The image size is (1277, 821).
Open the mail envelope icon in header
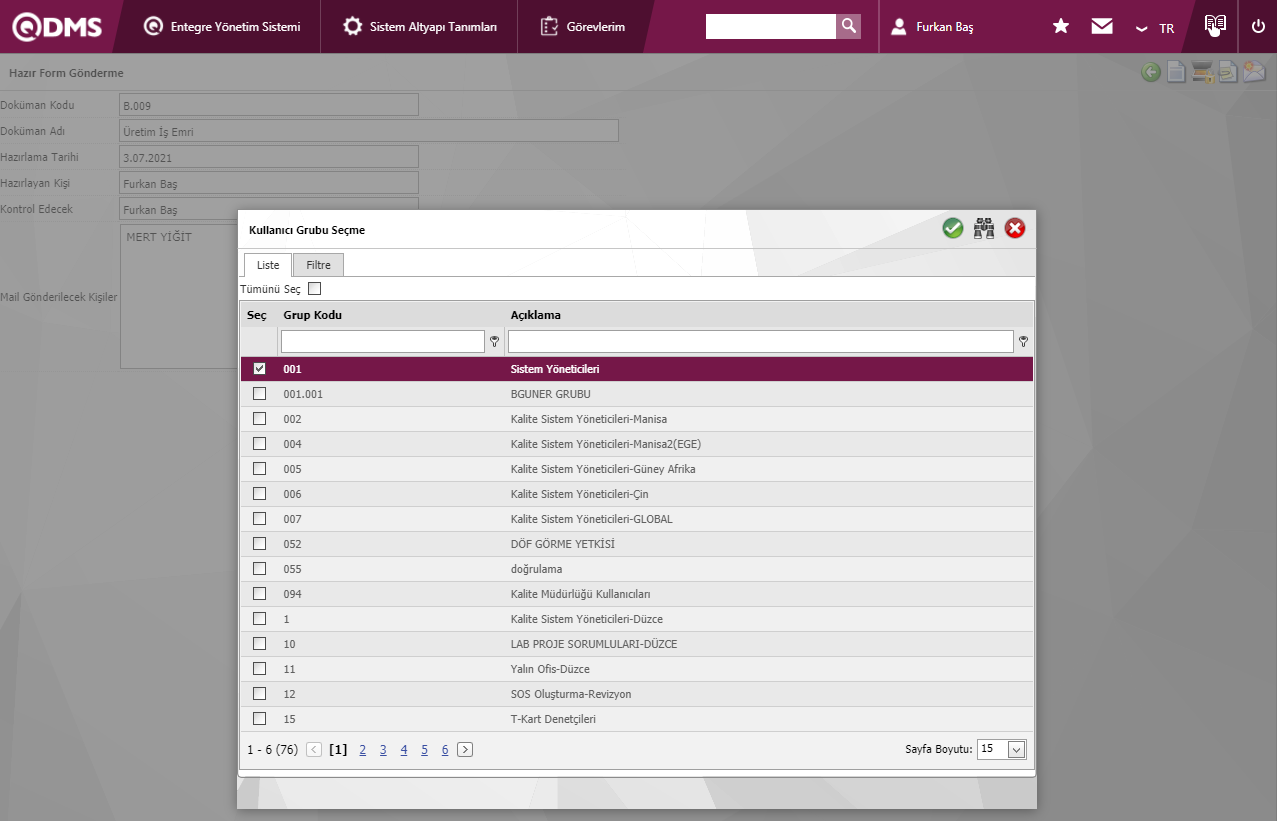pos(1102,27)
